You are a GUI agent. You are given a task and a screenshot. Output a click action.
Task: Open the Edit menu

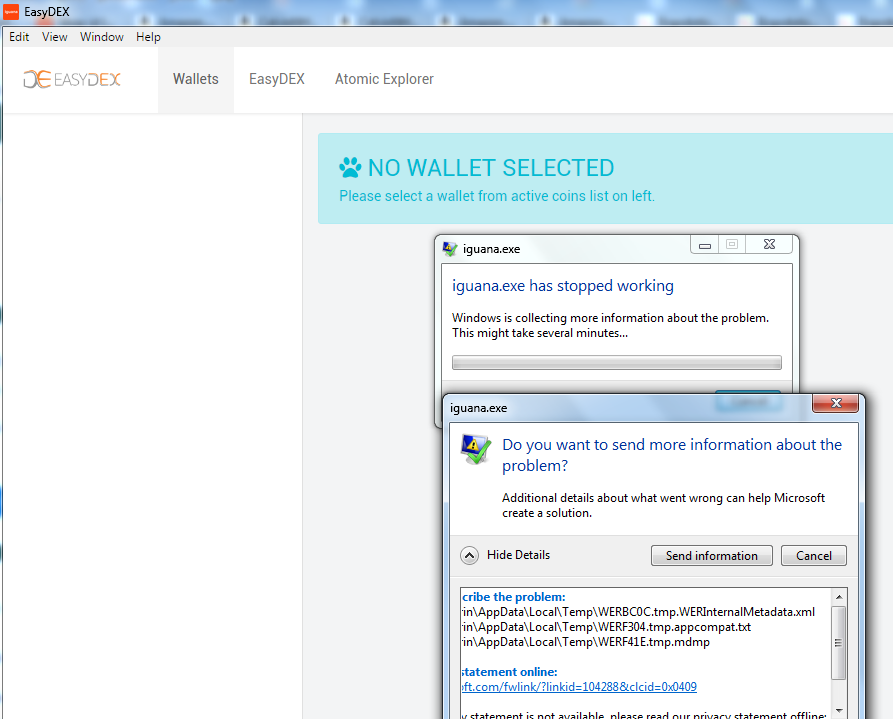pyautogui.click(x=19, y=37)
